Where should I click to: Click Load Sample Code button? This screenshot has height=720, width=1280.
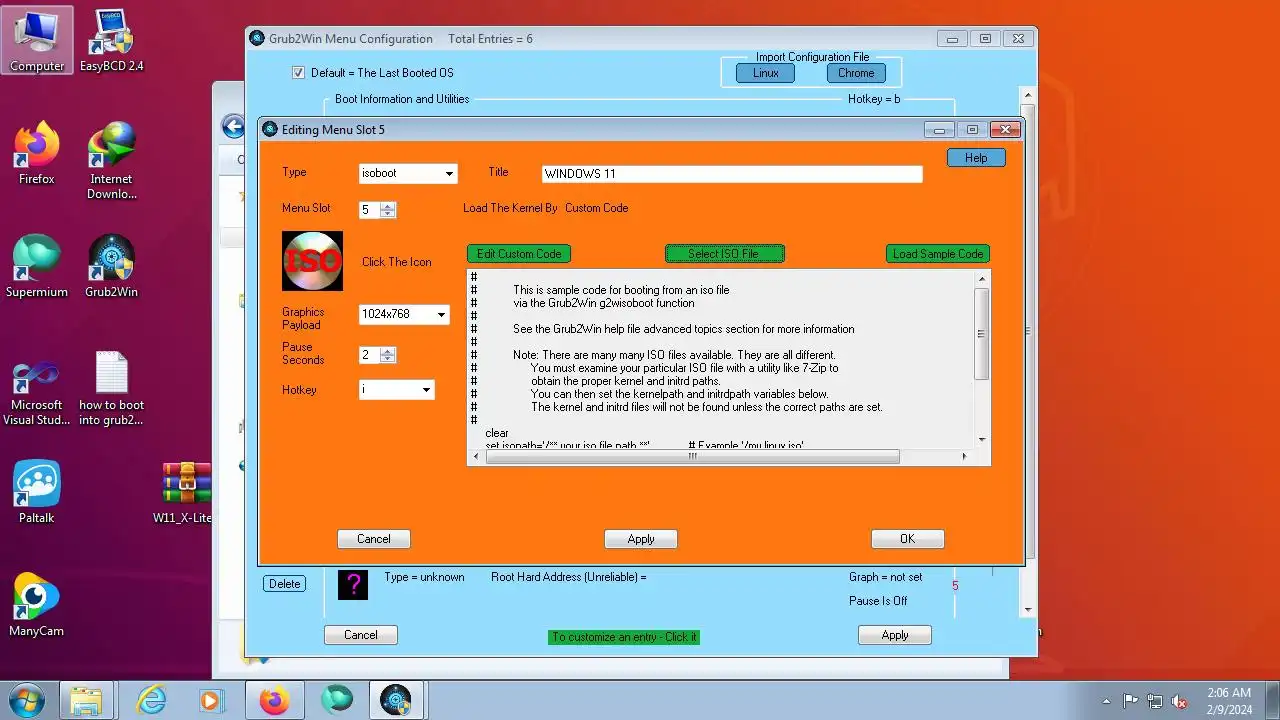(x=938, y=254)
